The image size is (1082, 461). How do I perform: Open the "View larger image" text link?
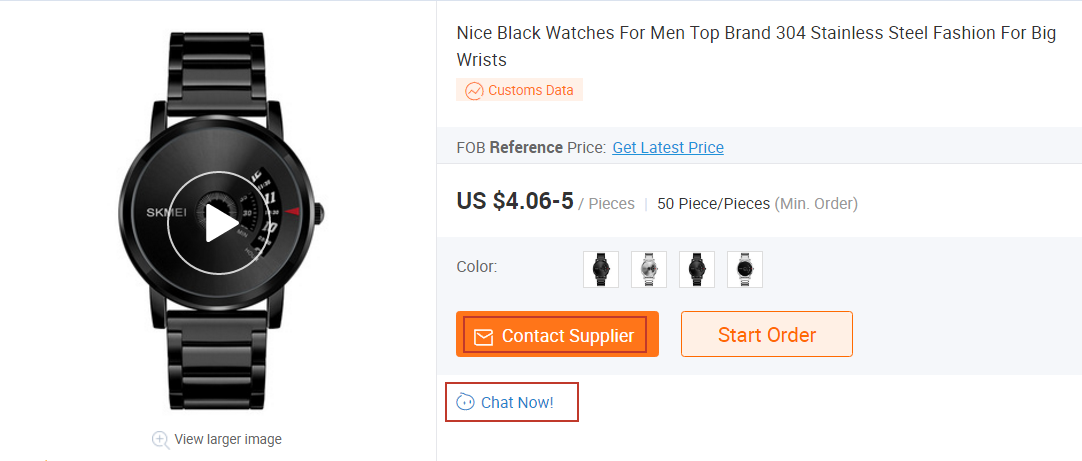pyautogui.click(x=228, y=439)
